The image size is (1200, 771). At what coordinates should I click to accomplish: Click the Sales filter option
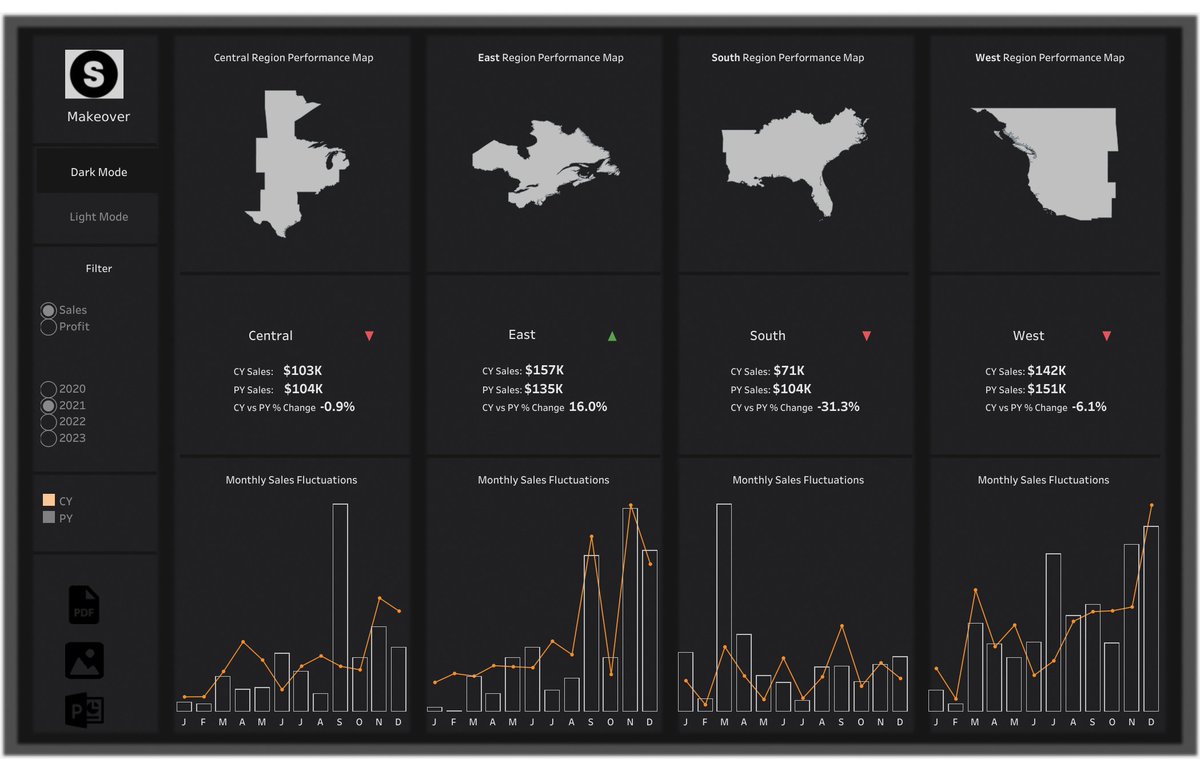(48, 310)
